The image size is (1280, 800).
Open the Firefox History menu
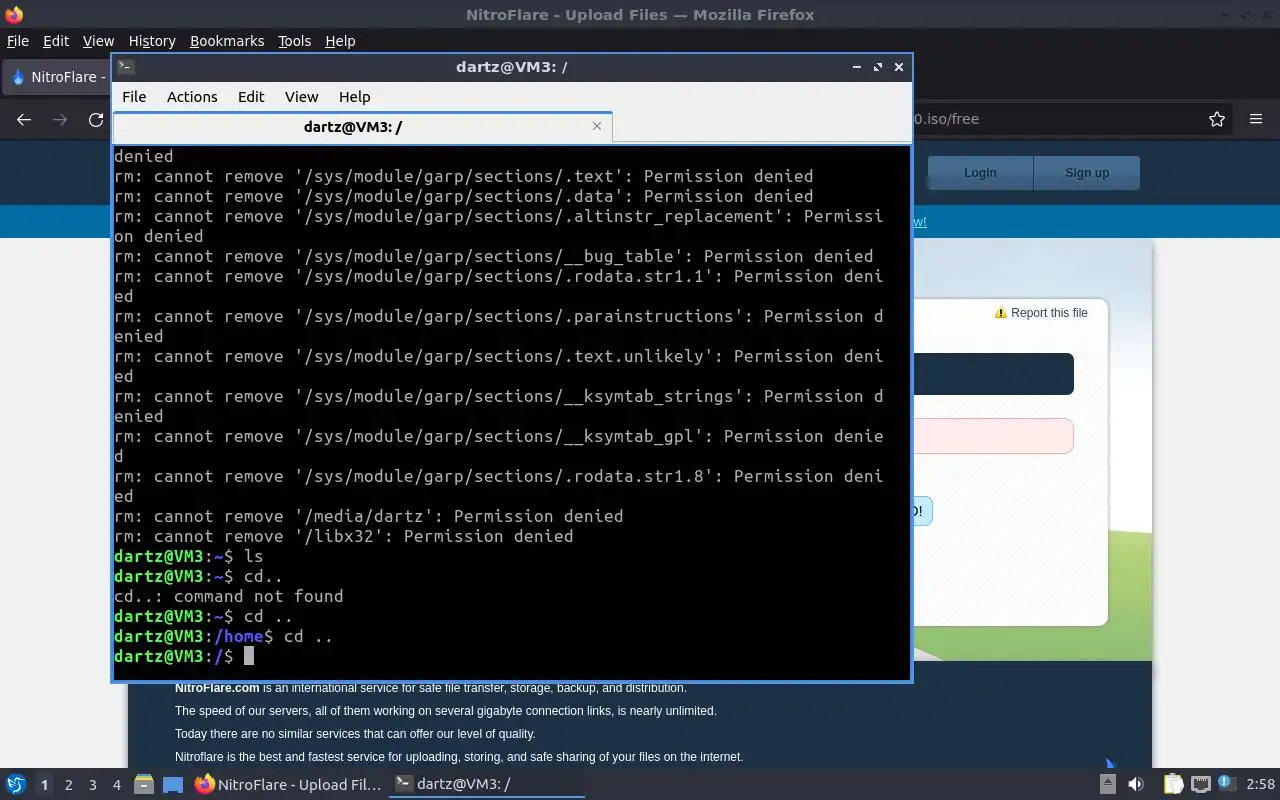click(152, 41)
